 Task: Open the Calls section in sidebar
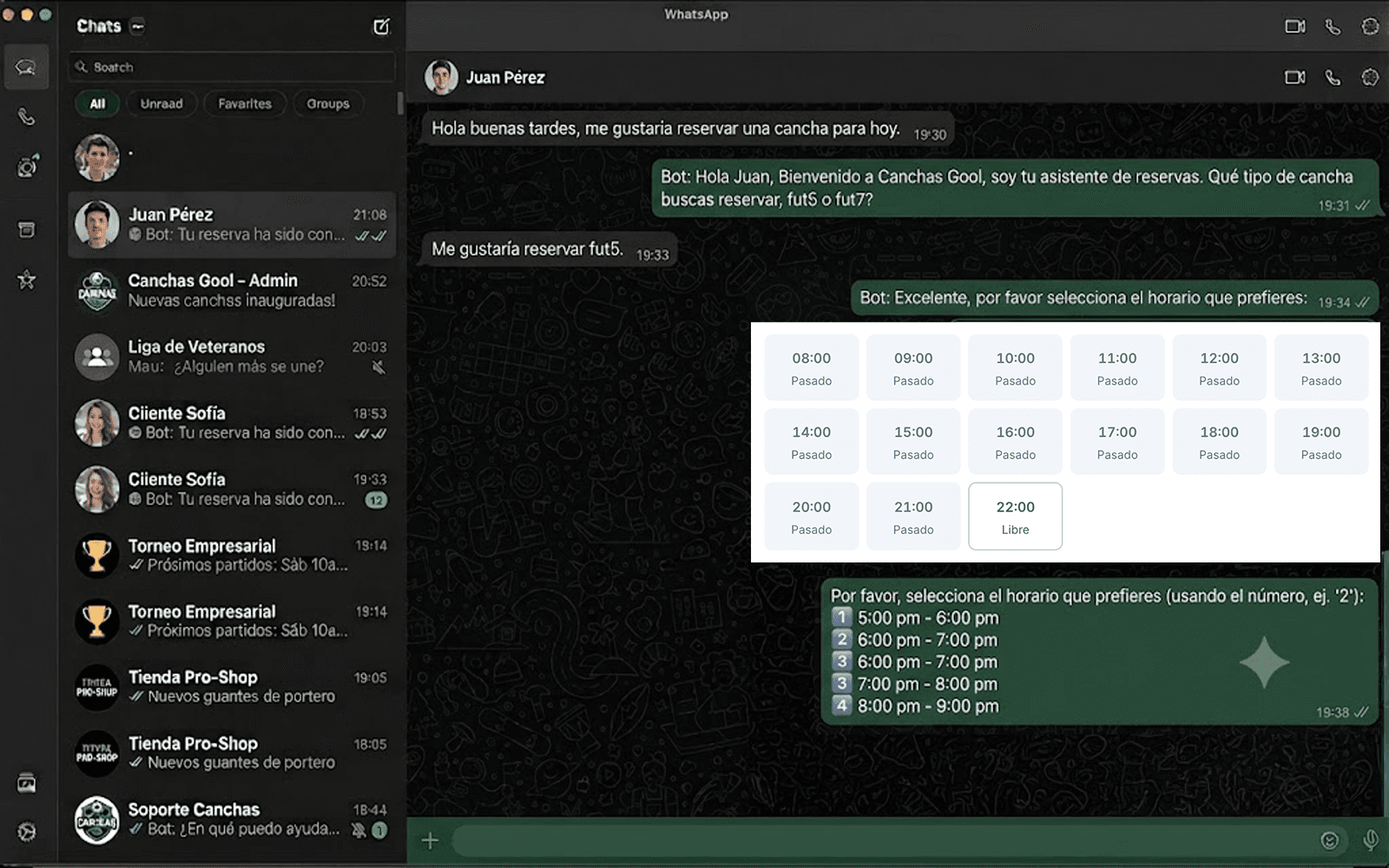pyautogui.click(x=26, y=116)
